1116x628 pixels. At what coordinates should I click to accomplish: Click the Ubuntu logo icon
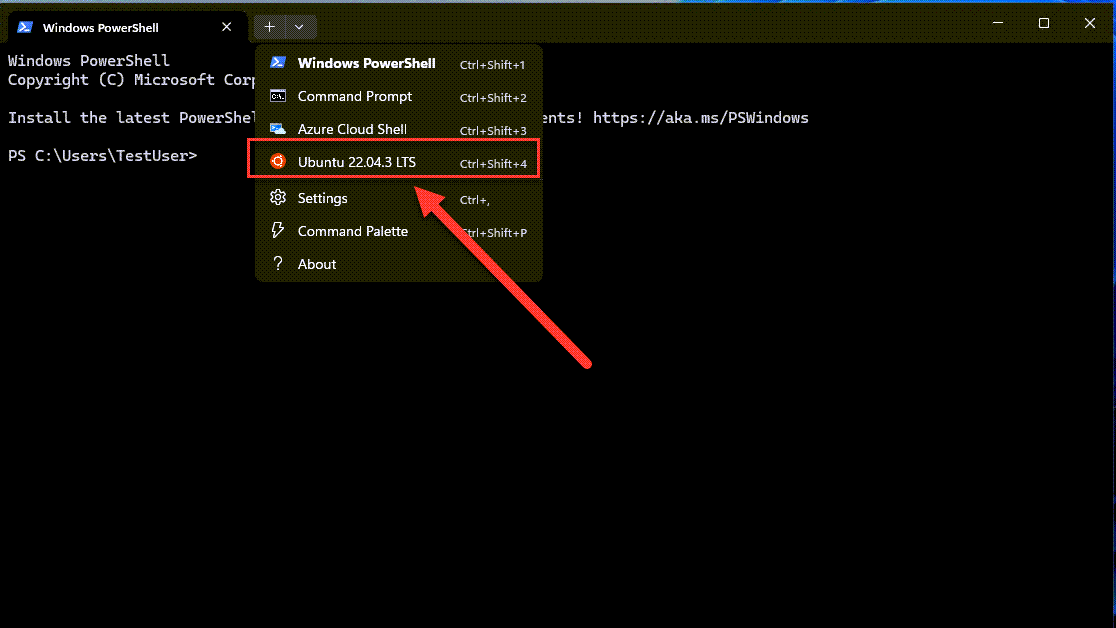278,162
